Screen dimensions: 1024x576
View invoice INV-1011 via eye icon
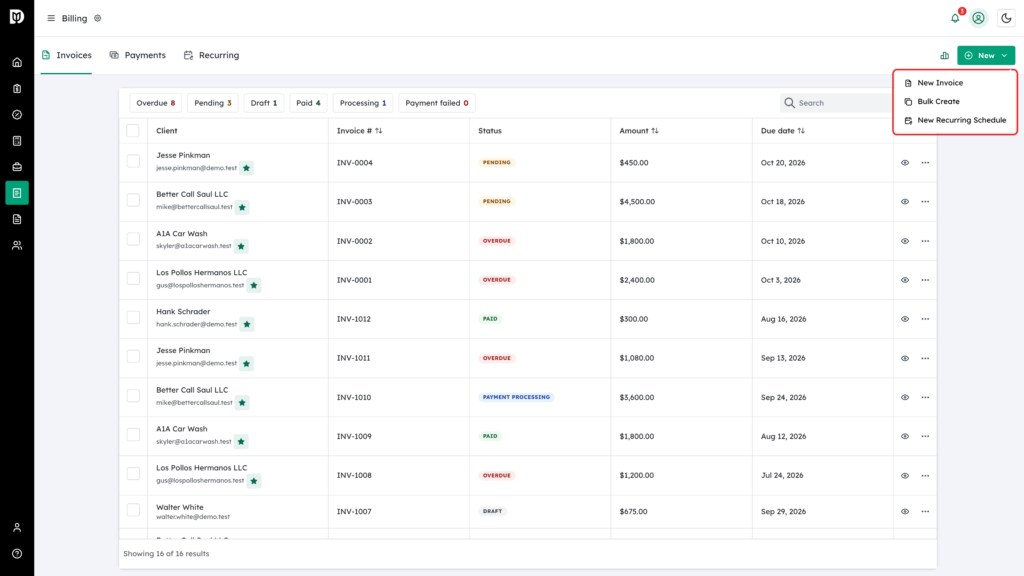coord(905,359)
